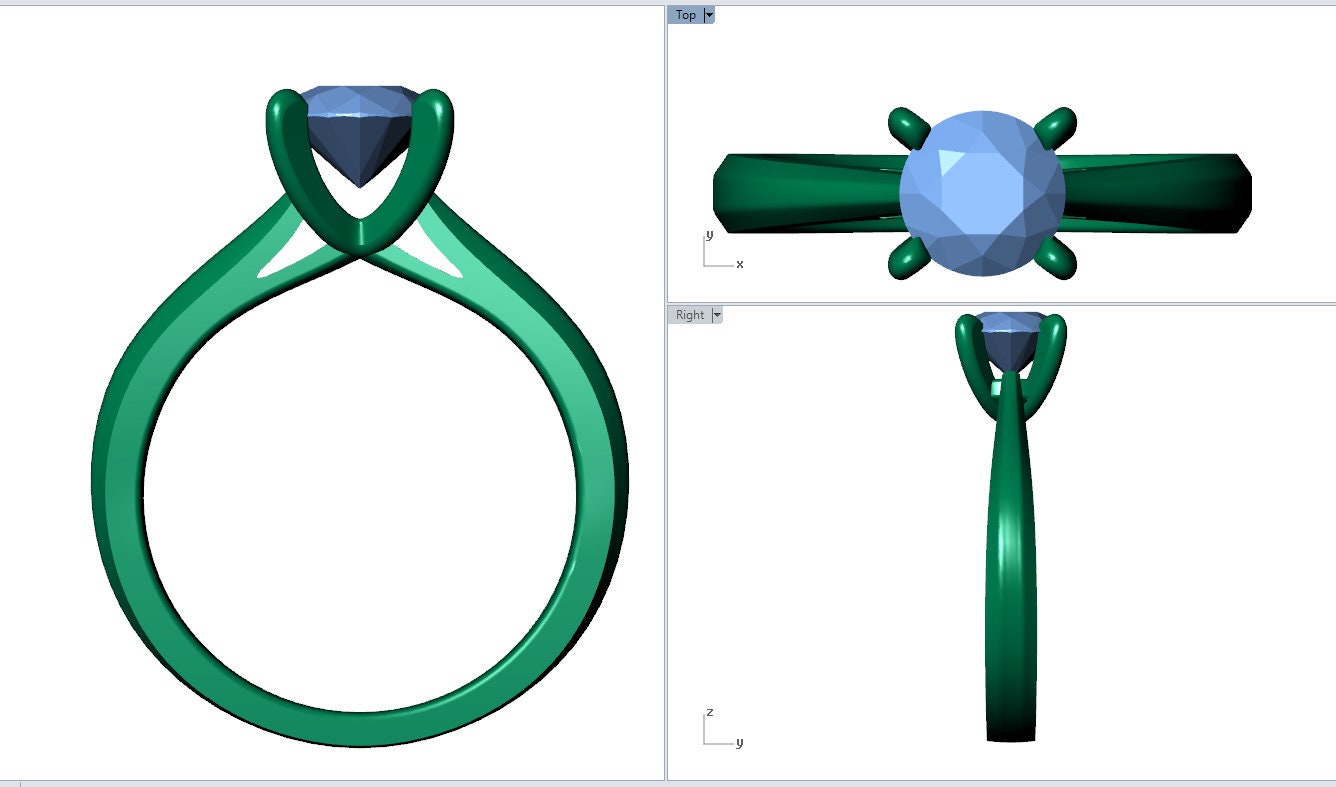Open the Right viewport dropdown arrow
Image resolution: width=1336 pixels, height=787 pixels.
719,315
